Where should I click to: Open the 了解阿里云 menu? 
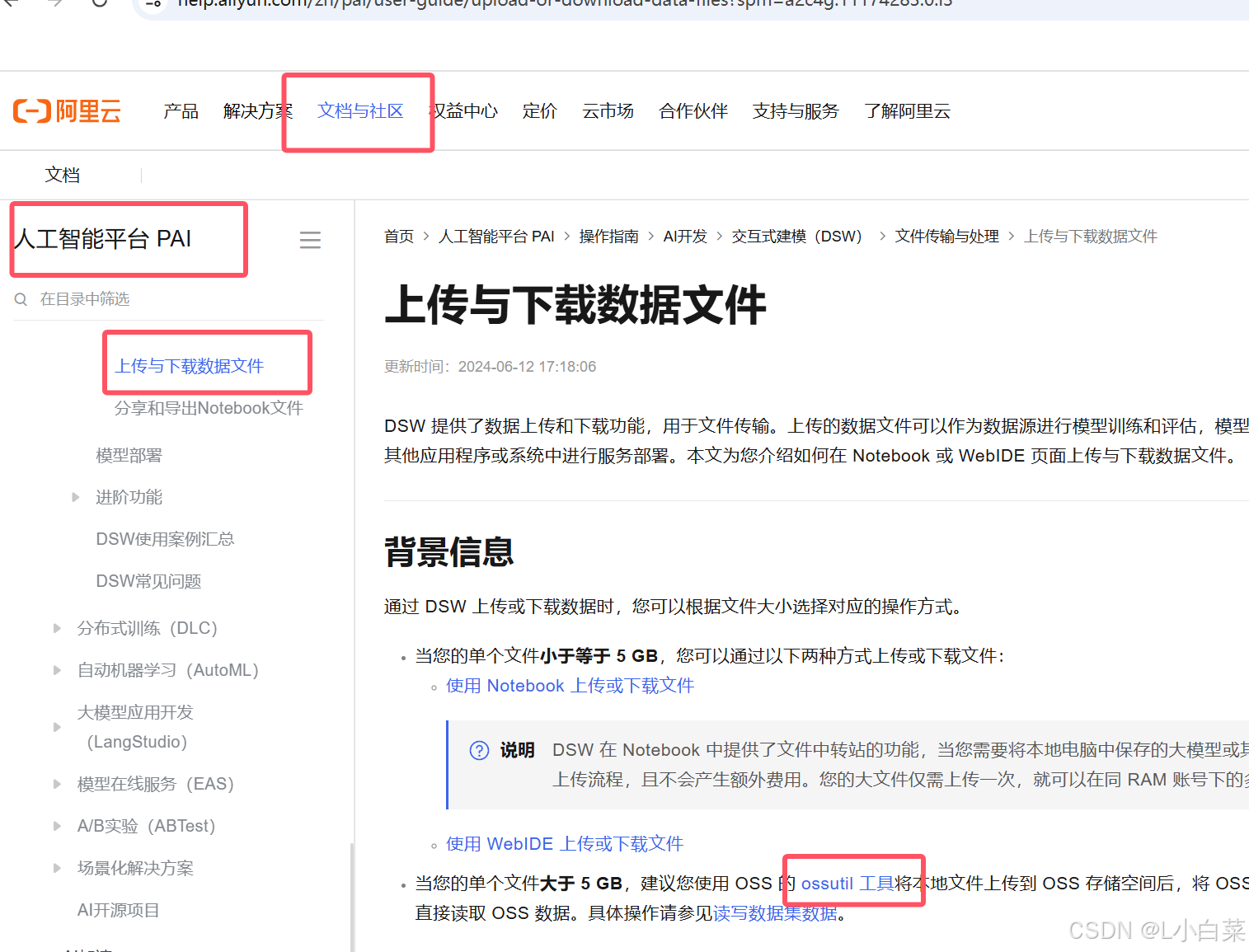(x=907, y=111)
